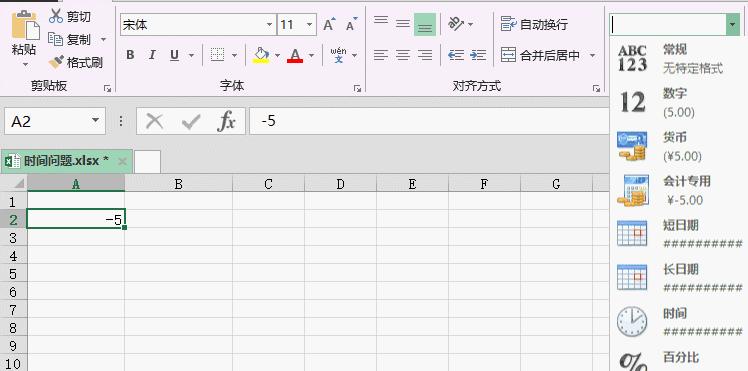The image size is (748, 371).
Task: Open the Paste options arrow below 粘贴
Action: pos(25,64)
